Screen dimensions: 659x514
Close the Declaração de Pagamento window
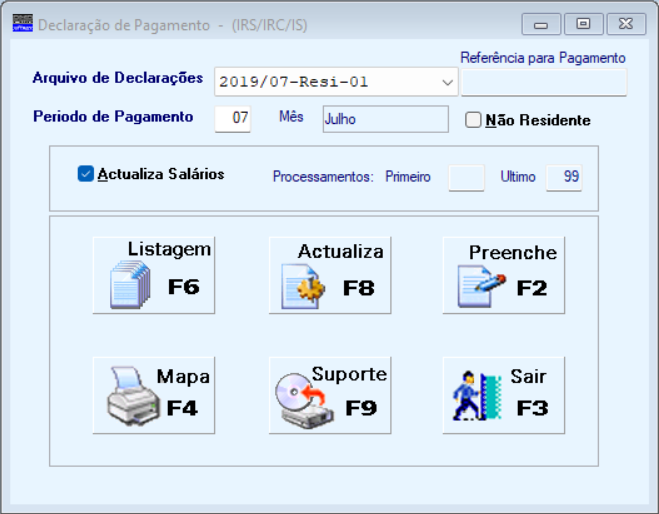[626, 24]
